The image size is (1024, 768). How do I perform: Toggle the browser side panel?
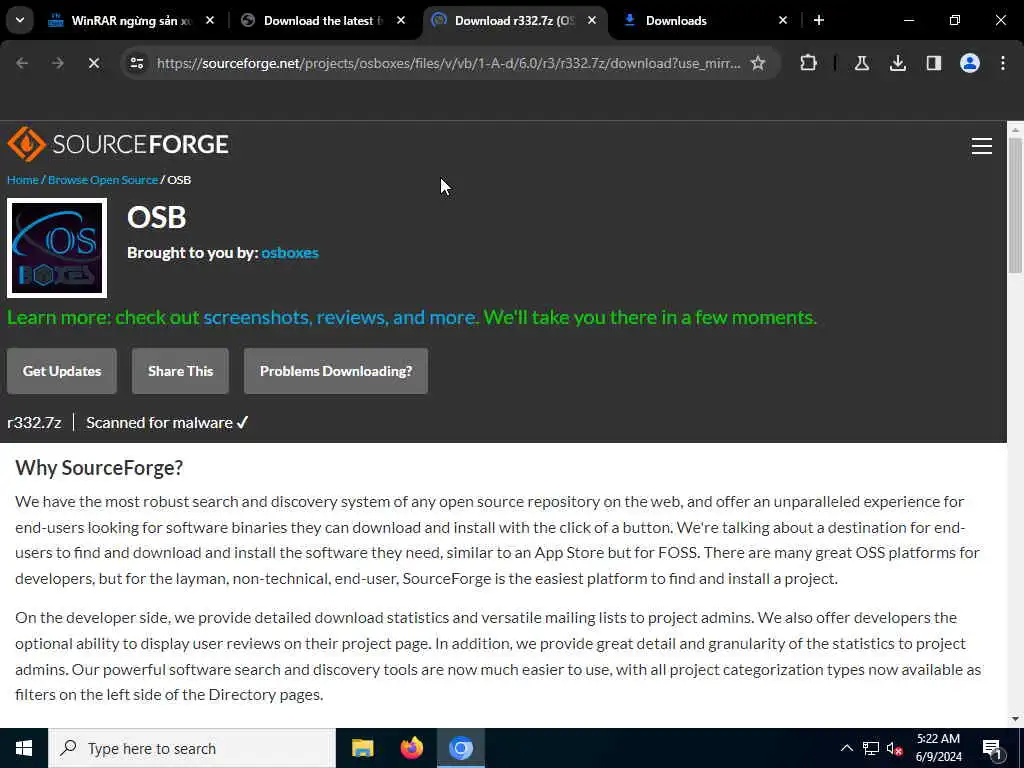coord(934,63)
